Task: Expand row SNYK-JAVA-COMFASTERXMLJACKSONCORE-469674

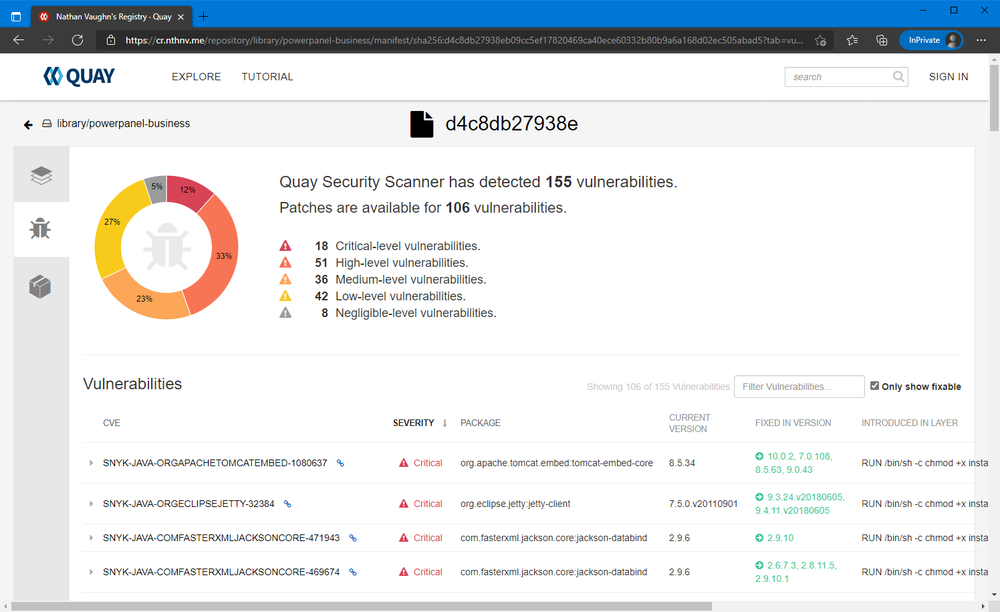Action: tap(91, 572)
